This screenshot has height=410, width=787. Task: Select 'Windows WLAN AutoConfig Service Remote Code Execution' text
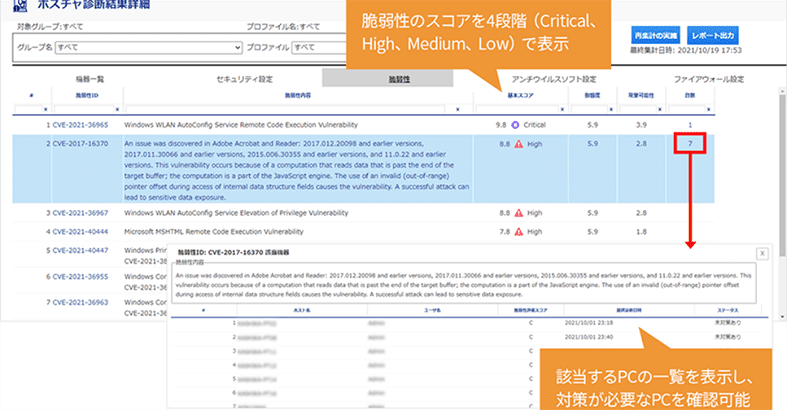[219, 125]
